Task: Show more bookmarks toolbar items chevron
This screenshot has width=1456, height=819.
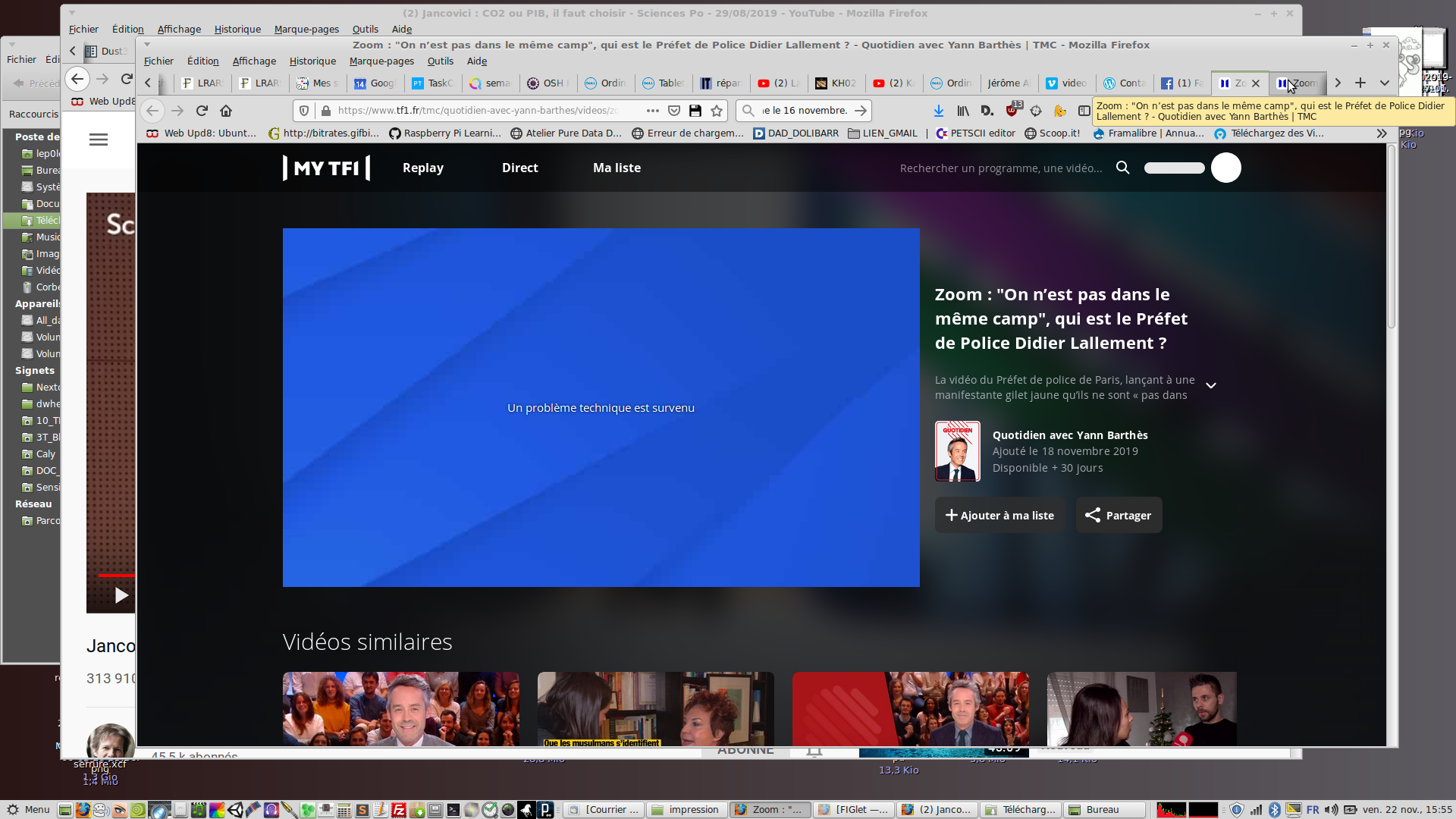Action: [x=1382, y=133]
